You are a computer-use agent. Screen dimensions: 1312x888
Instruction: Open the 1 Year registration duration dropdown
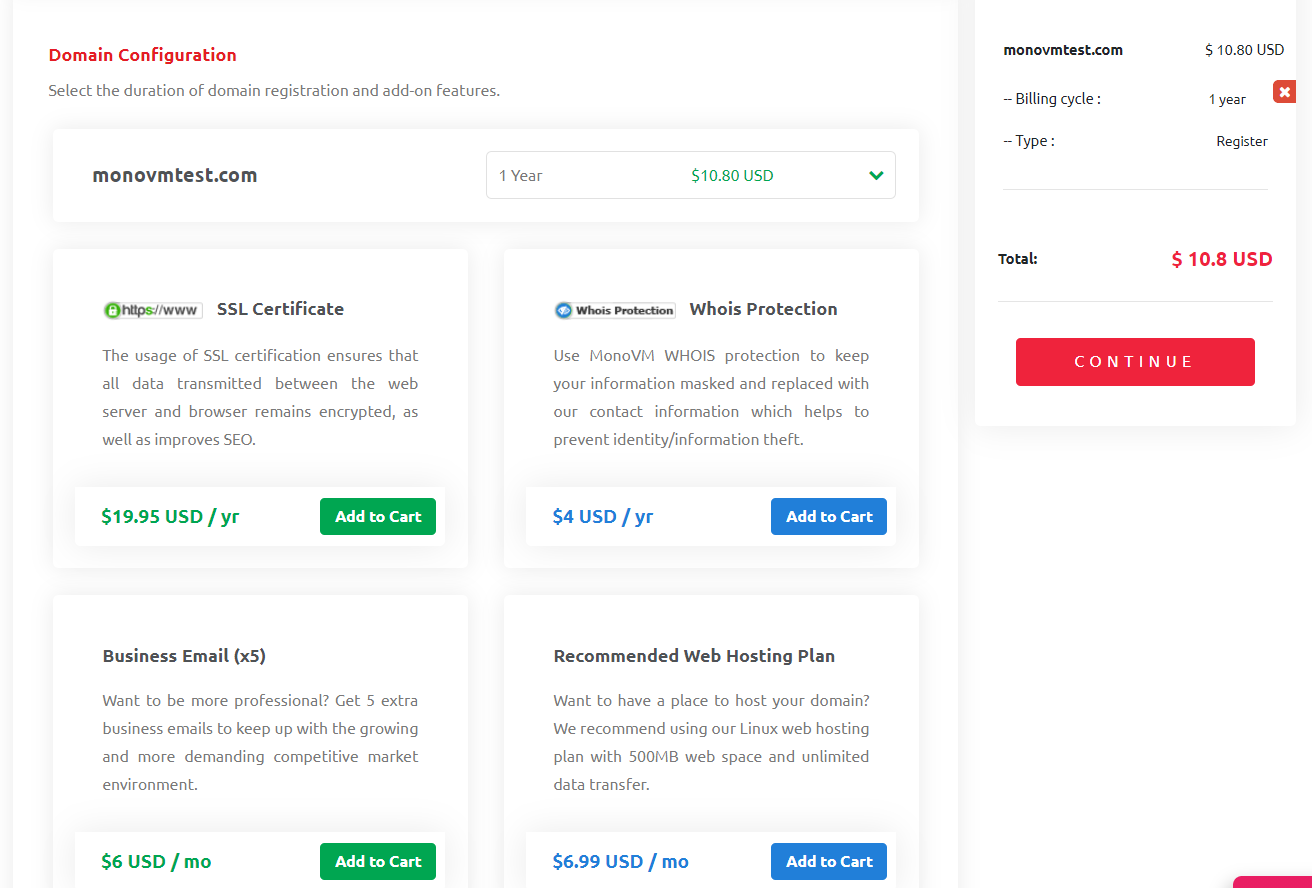[x=690, y=175]
